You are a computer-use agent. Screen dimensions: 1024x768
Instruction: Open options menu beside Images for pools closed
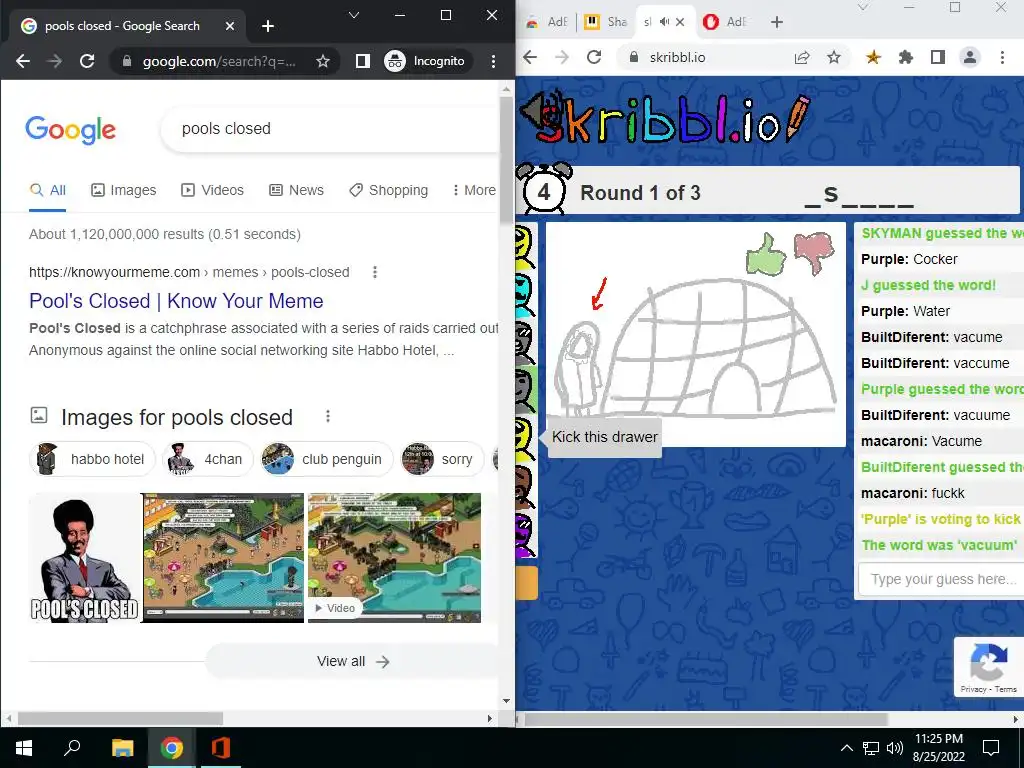(328, 416)
